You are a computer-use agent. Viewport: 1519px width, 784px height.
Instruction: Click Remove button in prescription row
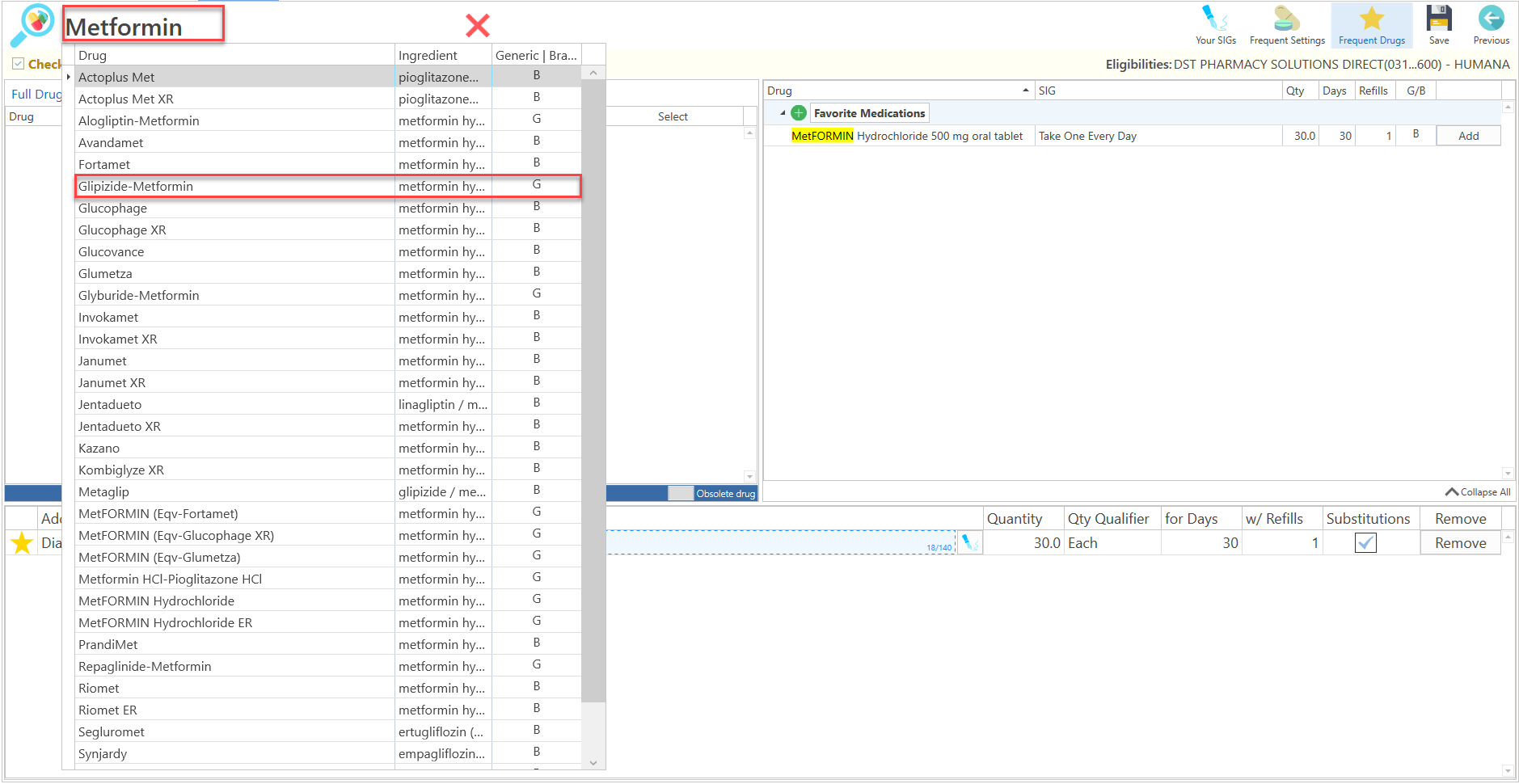click(x=1460, y=543)
